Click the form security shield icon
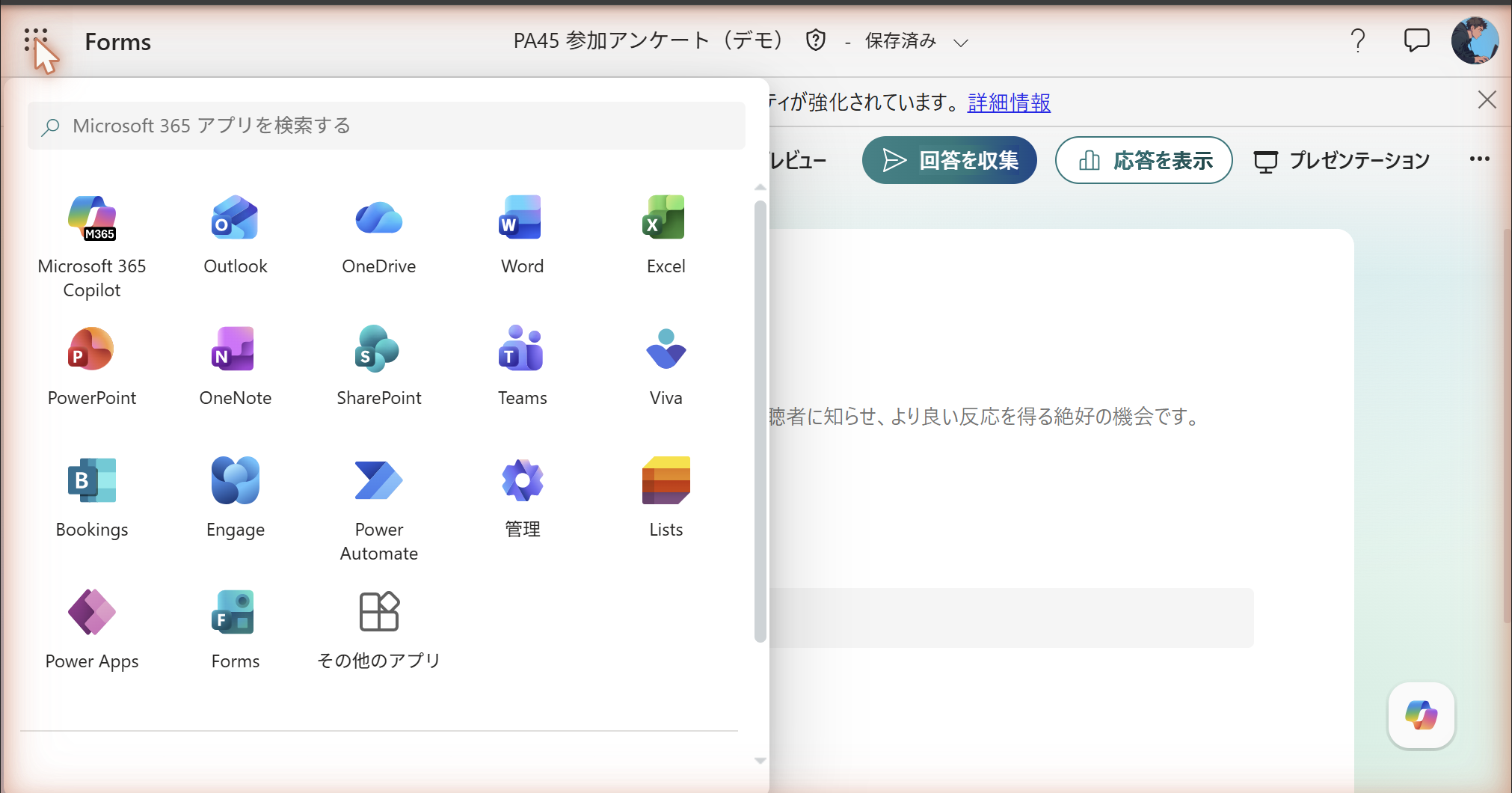Viewport: 1512px width, 793px height. (x=816, y=40)
